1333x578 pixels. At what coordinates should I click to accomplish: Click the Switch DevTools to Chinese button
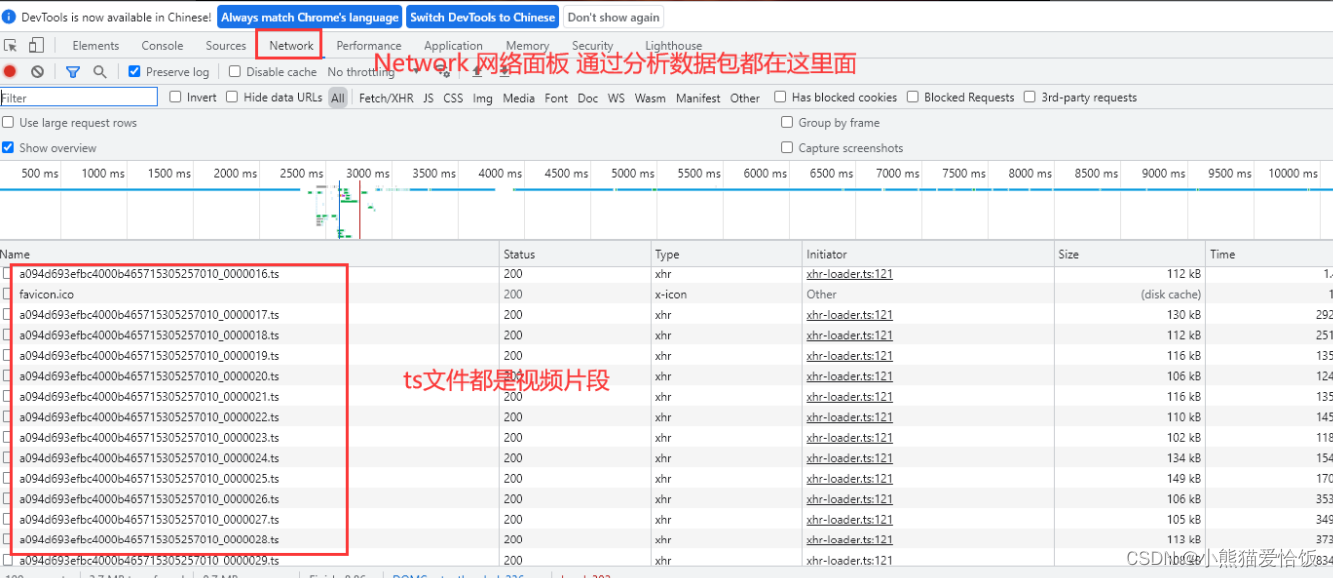click(482, 16)
